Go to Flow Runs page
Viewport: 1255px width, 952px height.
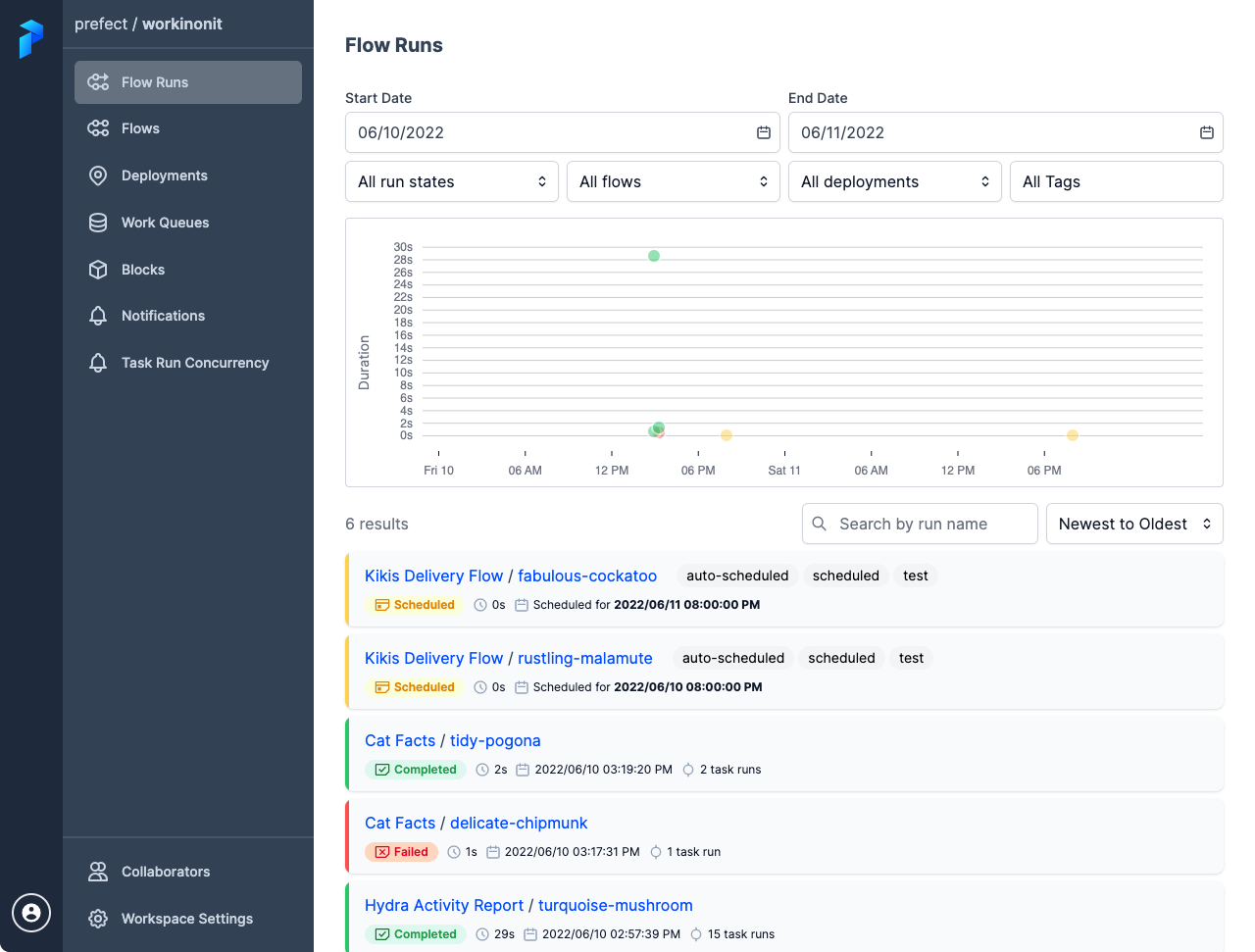click(x=188, y=82)
